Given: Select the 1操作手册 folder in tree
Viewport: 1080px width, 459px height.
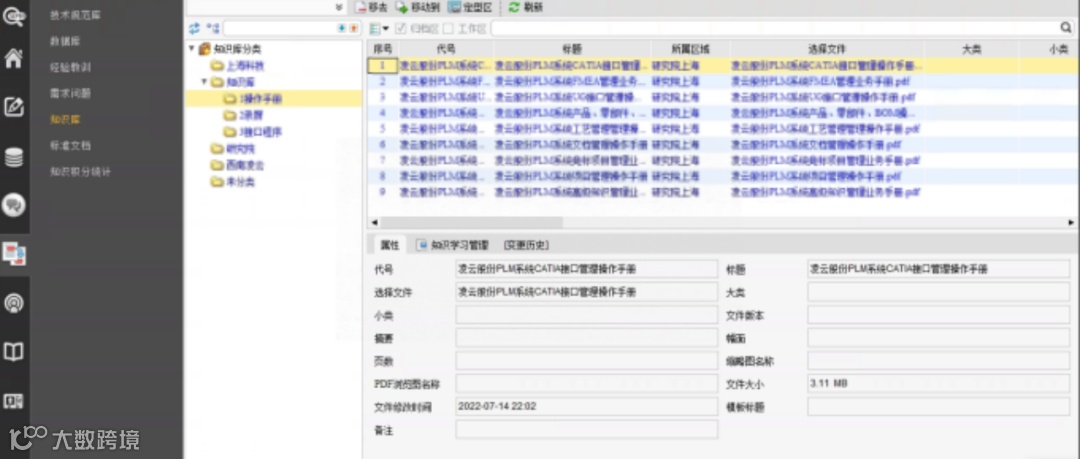Looking at the screenshot, I should pos(260,99).
